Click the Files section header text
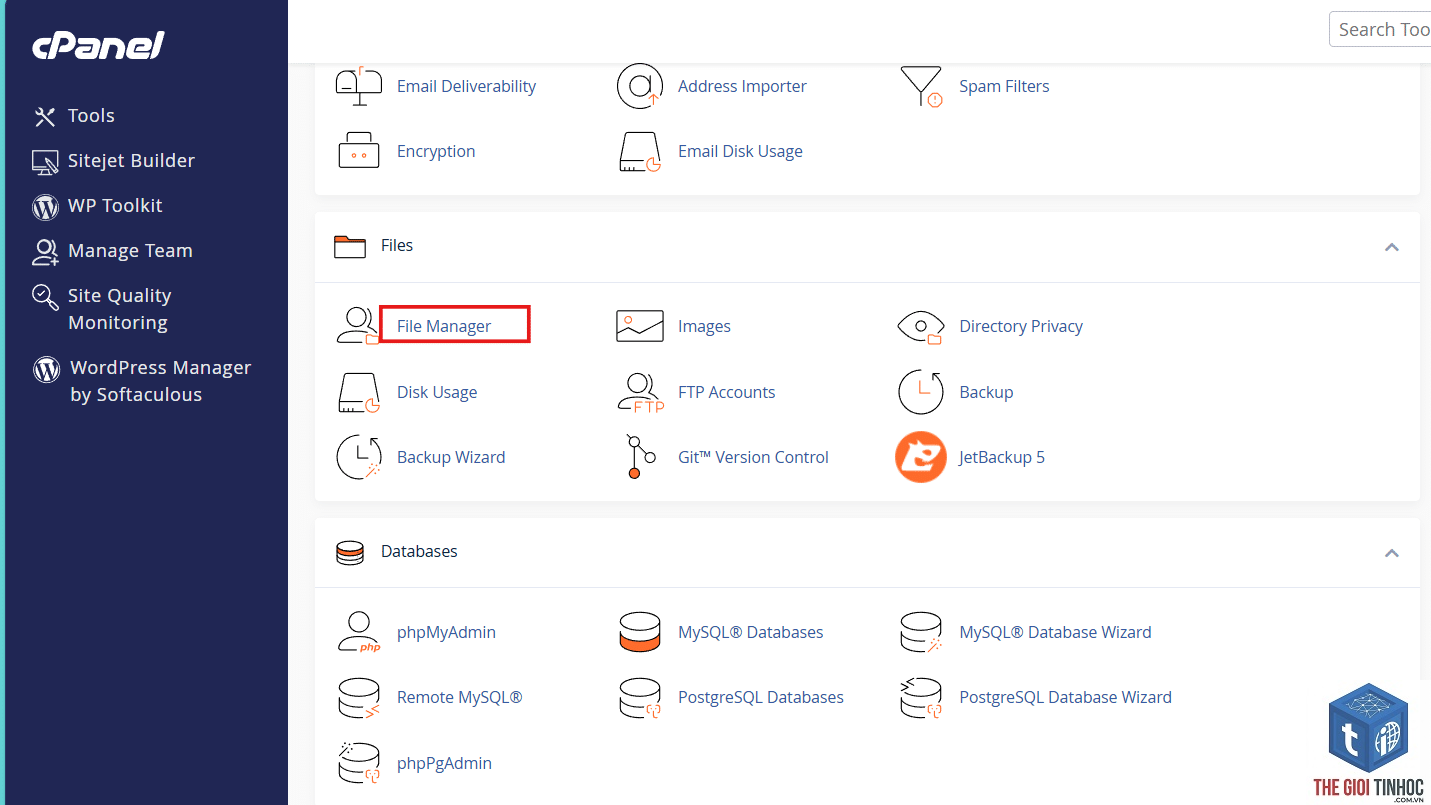The image size is (1431, 805). click(x=397, y=245)
